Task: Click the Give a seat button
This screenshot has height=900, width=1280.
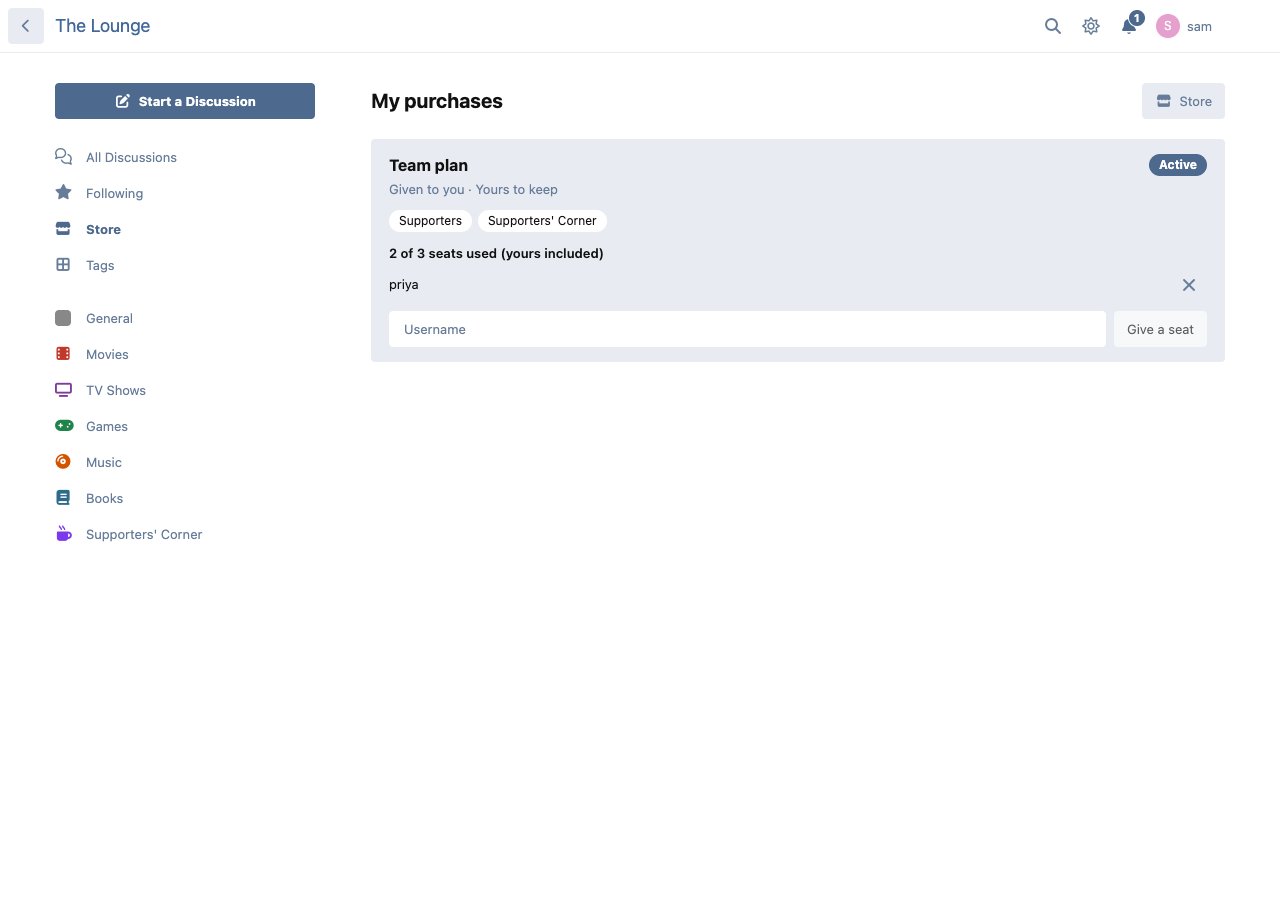Action: click(1160, 329)
